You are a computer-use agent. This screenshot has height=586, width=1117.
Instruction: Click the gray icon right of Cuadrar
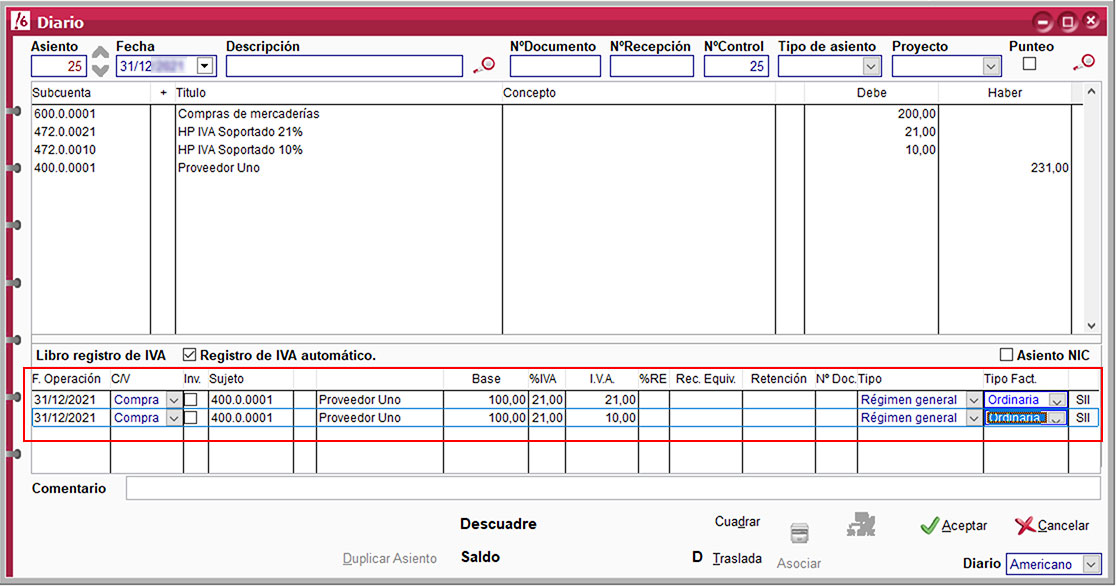pyautogui.click(x=859, y=524)
